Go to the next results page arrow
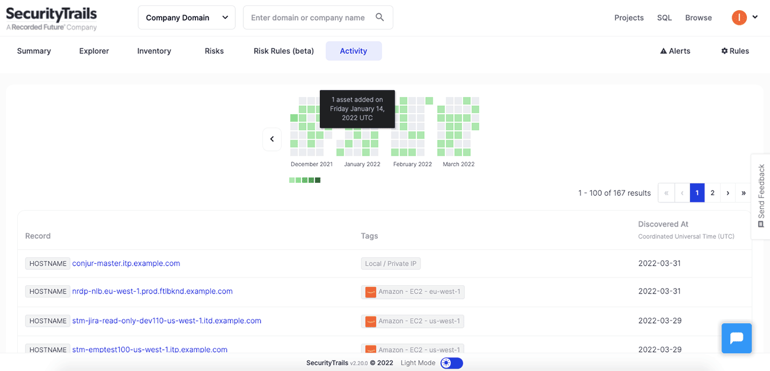Viewport: 770px width, 371px height. (728, 193)
